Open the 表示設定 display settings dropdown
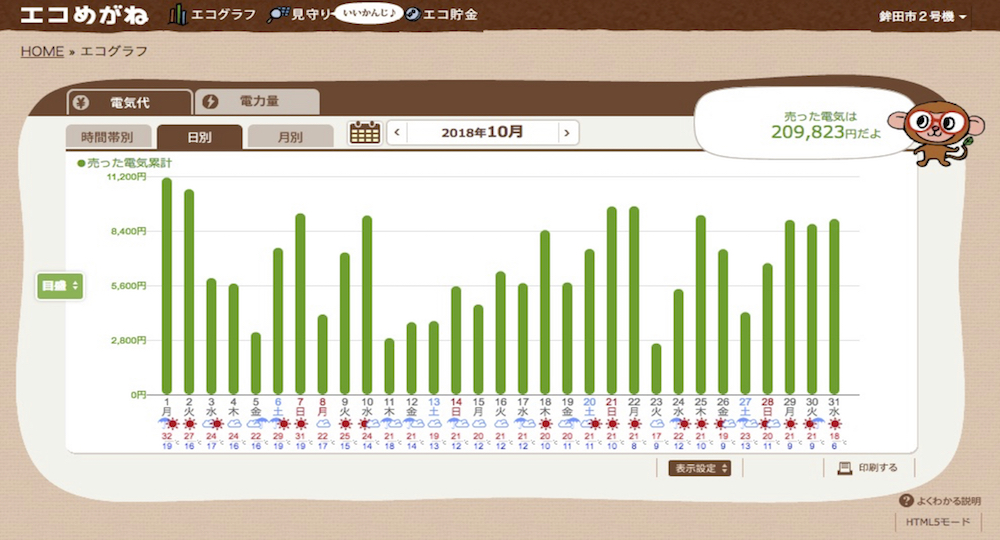Screen dimensions: 1000x540 (x=699, y=468)
